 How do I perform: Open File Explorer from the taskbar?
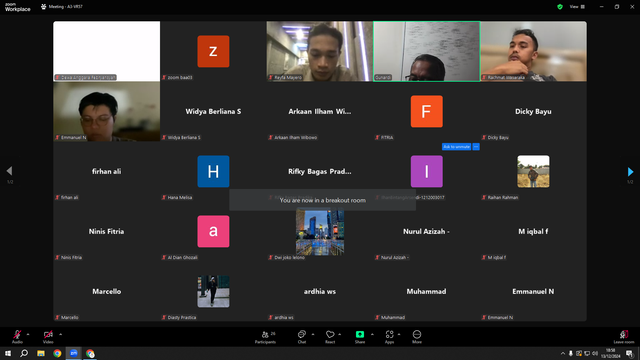pos(41,353)
